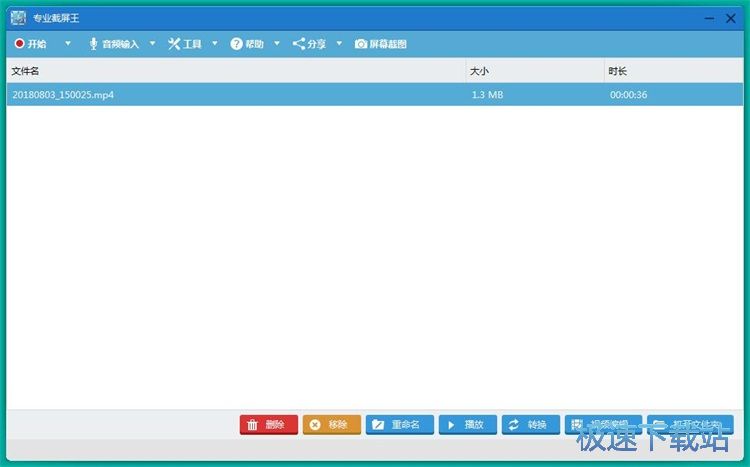Image resolution: width=750 pixels, height=467 pixels.
Task: Sort by the 时长 column header
Action: [673, 71]
